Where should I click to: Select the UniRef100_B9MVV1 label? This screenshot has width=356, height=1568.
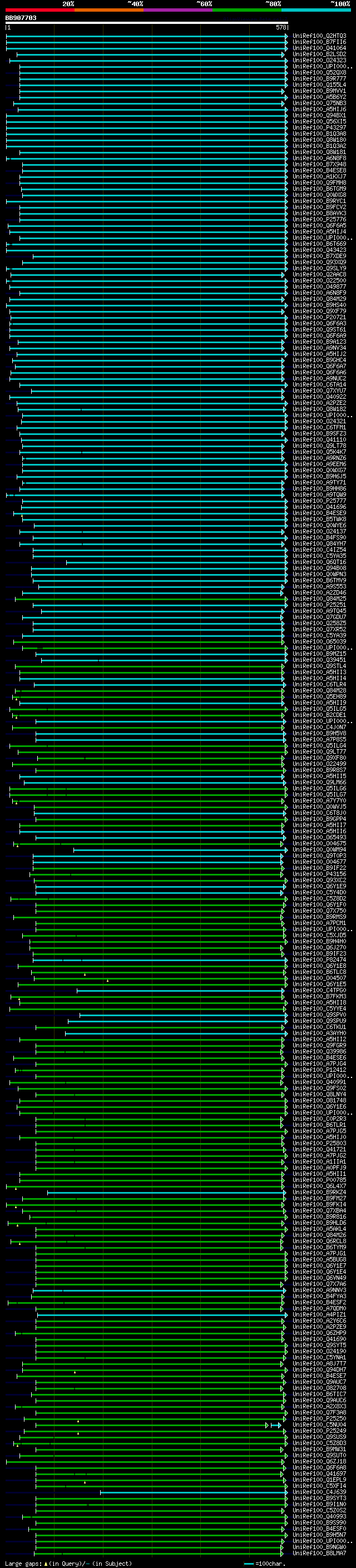tap(319, 91)
